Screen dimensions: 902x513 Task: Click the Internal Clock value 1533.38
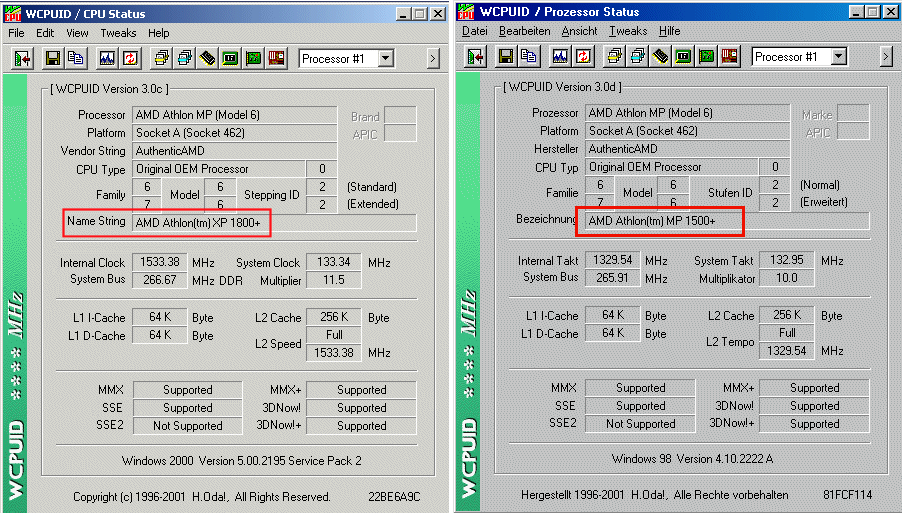pos(160,262)
